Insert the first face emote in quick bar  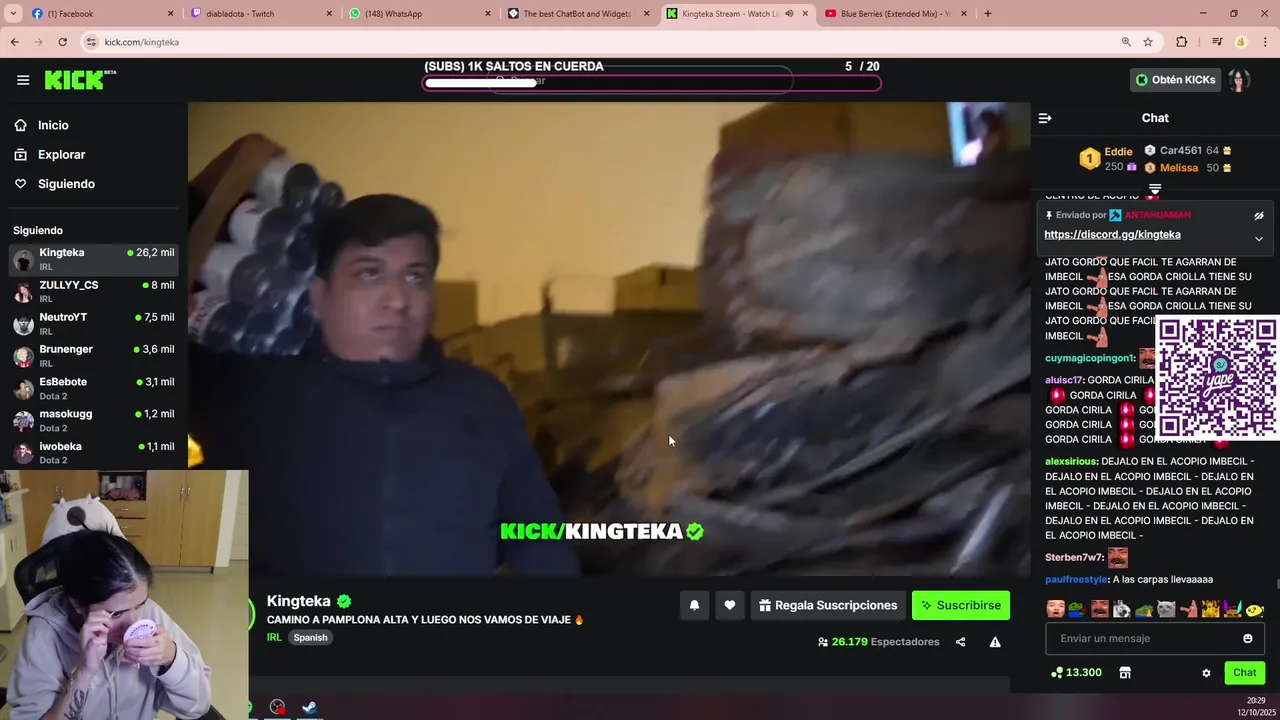[1055, 609]
